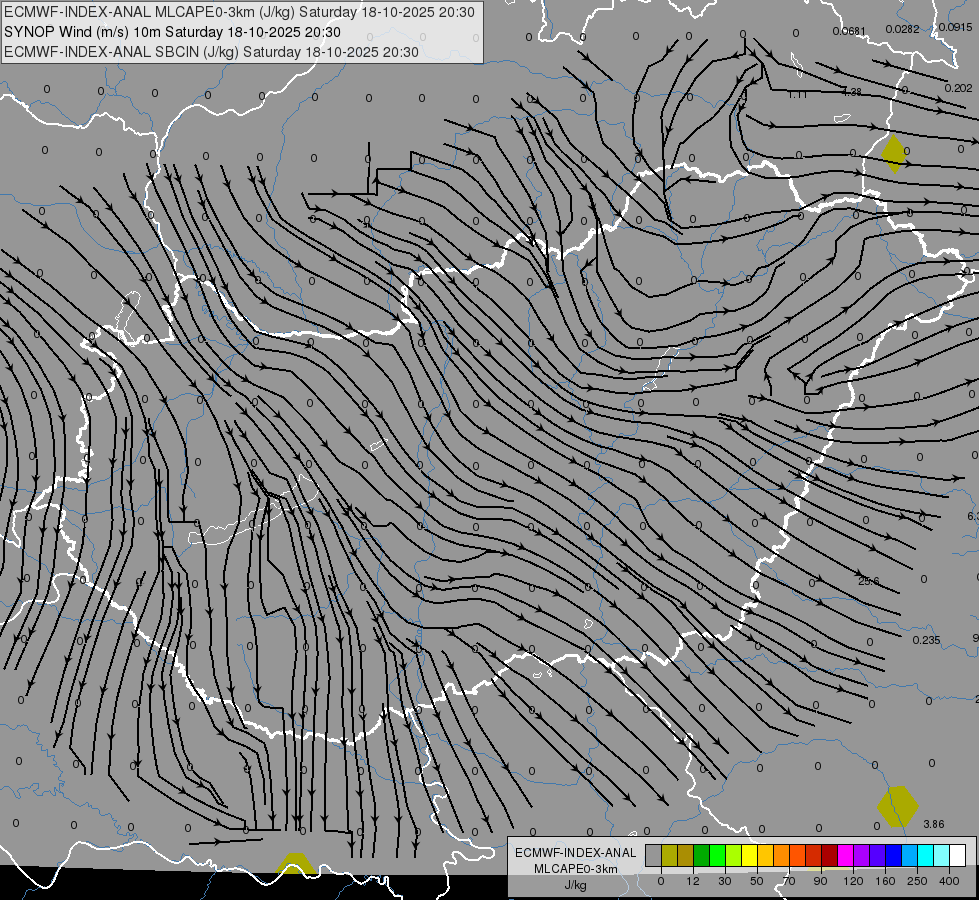Select the dark green legend swatch

tap(702, 855)
